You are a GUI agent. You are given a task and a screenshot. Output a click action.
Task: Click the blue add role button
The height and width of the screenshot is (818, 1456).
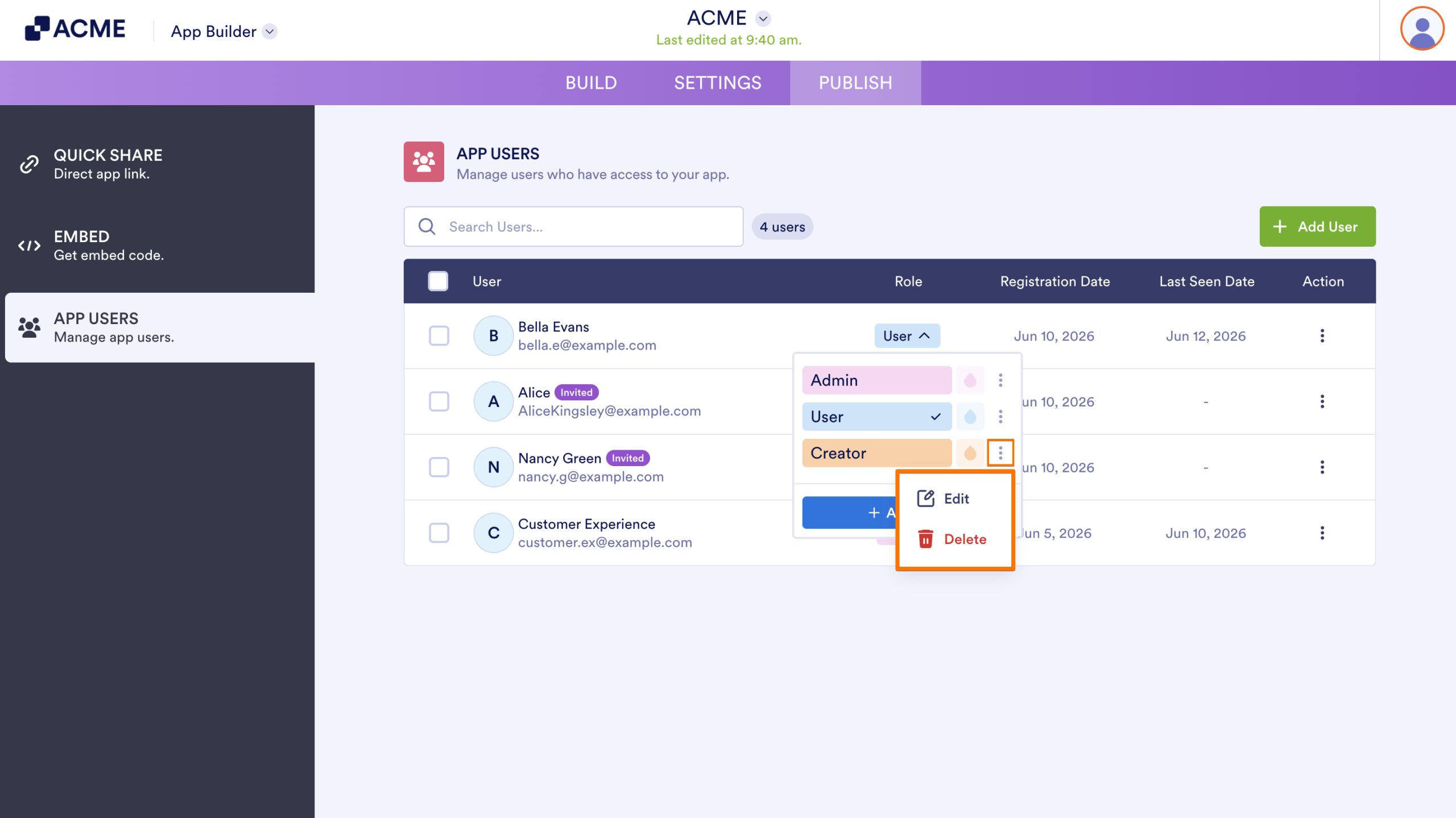[x=849, y=512]
